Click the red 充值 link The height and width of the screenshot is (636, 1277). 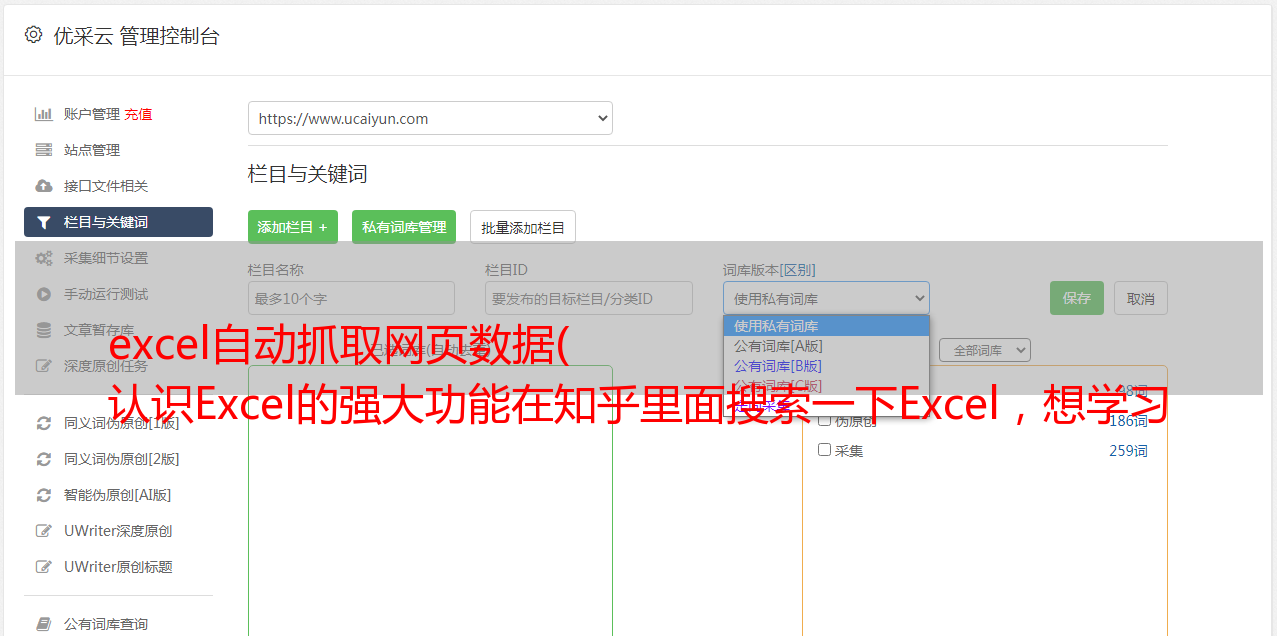pyautogui.click(x=138, y=114)
